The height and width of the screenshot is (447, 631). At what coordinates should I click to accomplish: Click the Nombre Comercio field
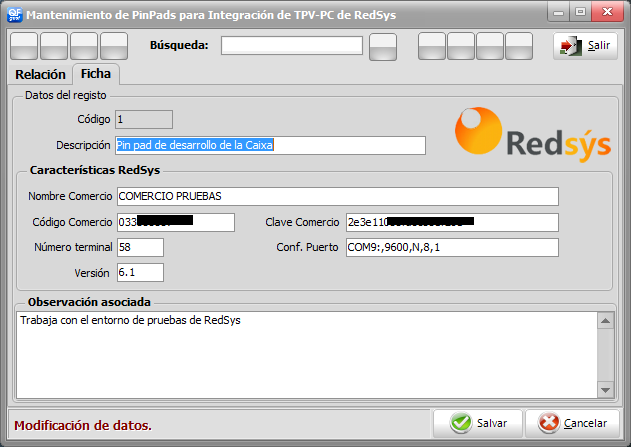click(x=338, y=196)
